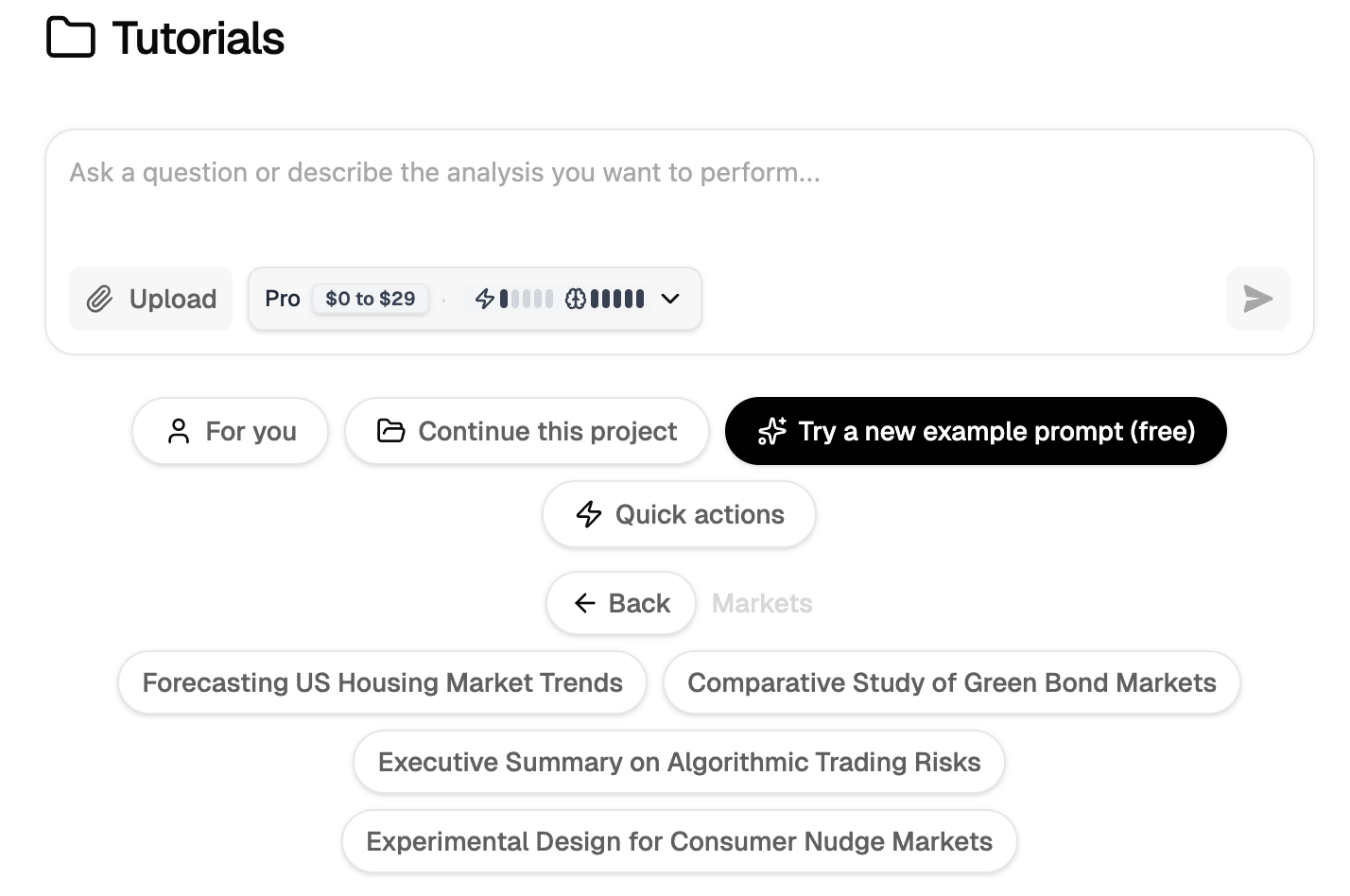The height and width of the screenshot is (896, 1350).
Task: Choose Forecasting US Housing Market Trends prompt
Action: coord(382,682)
